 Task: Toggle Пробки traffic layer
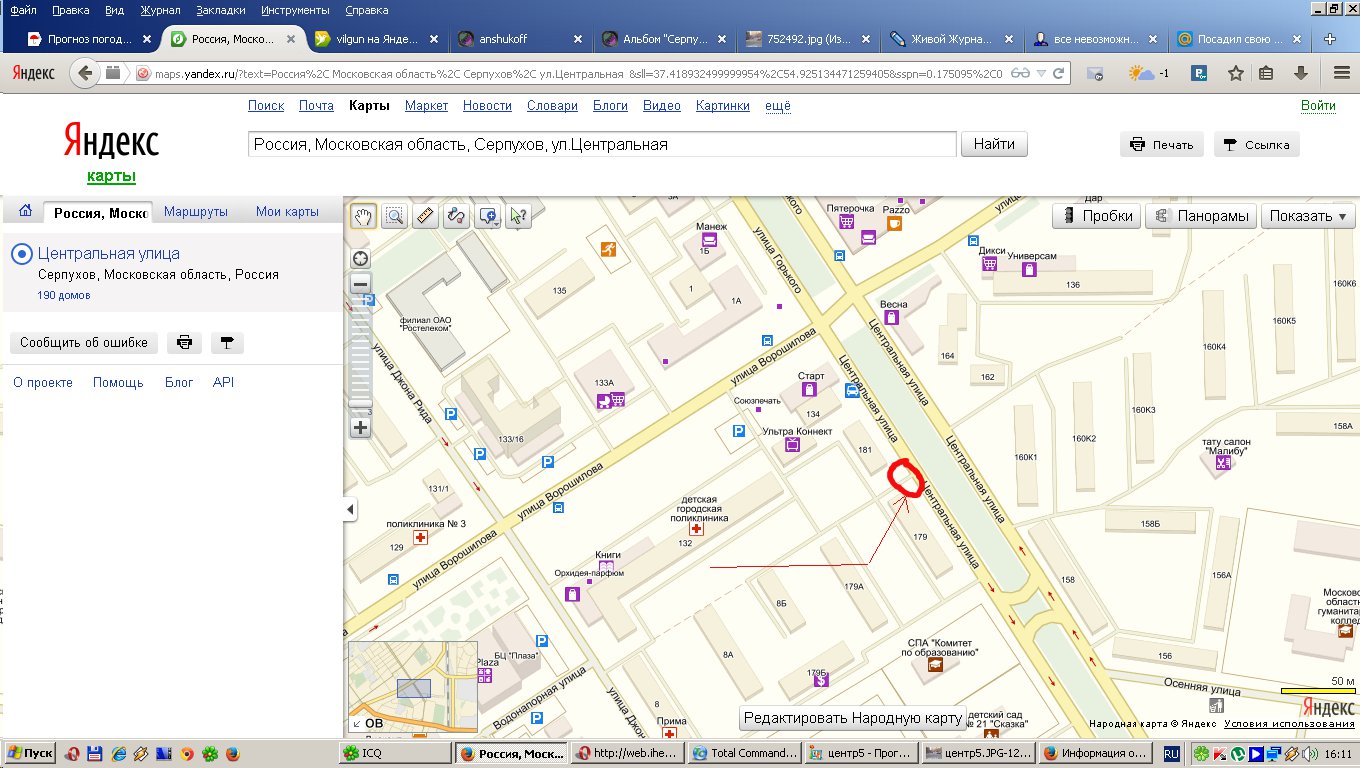(x=1099, y=215)
